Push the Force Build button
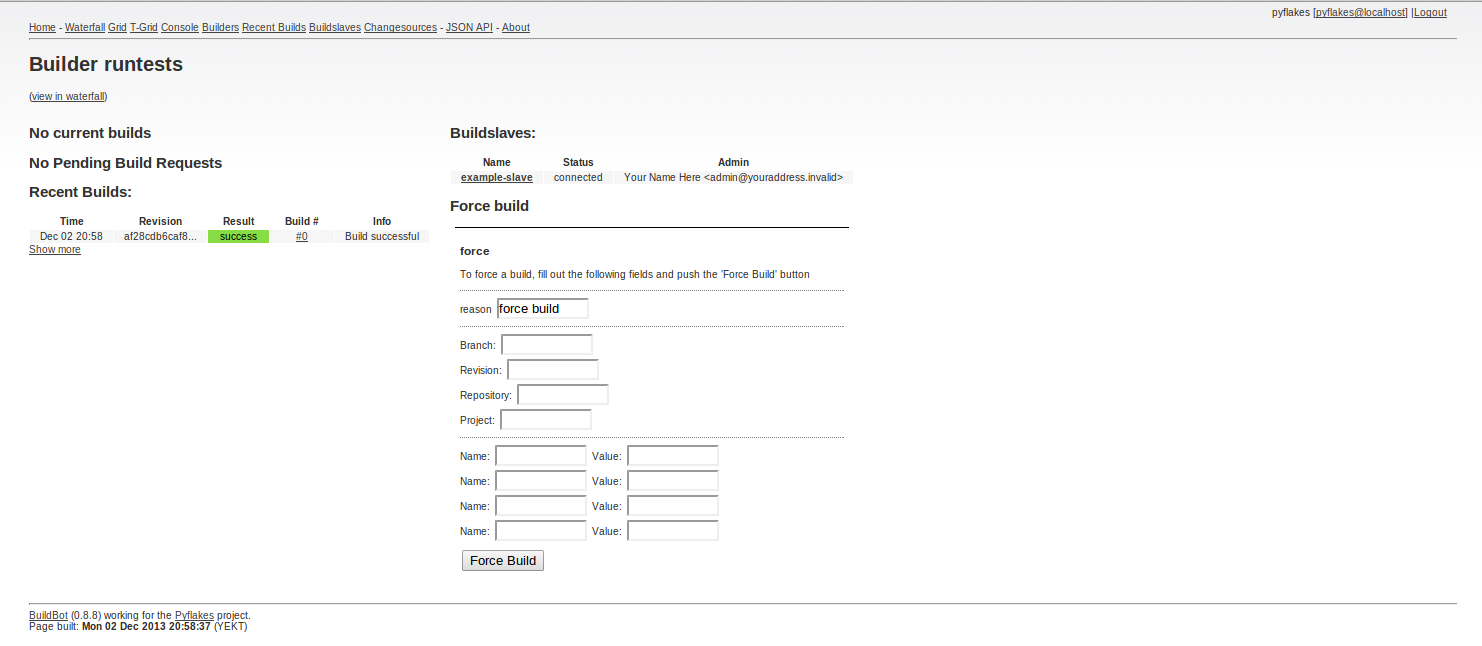The height and width of the screenshot is (646, 1482). [x=503, y=561]
